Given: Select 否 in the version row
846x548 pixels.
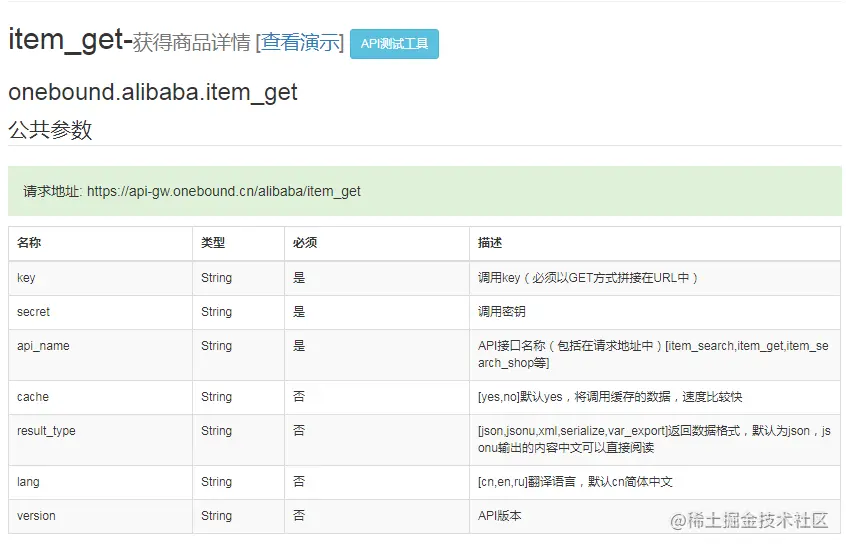Looking at the screenshot, I should tap(299, 515).
